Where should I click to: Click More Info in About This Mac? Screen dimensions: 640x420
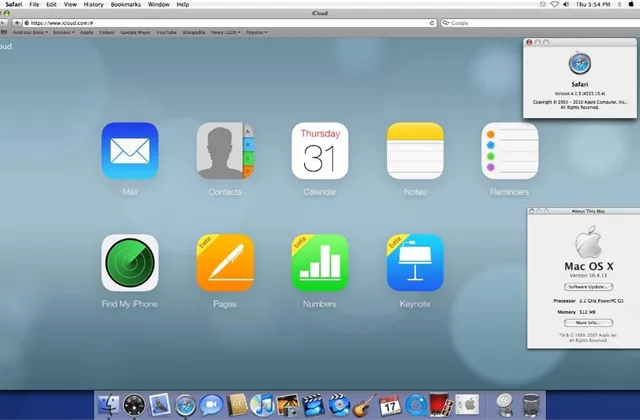coord(588,323)
